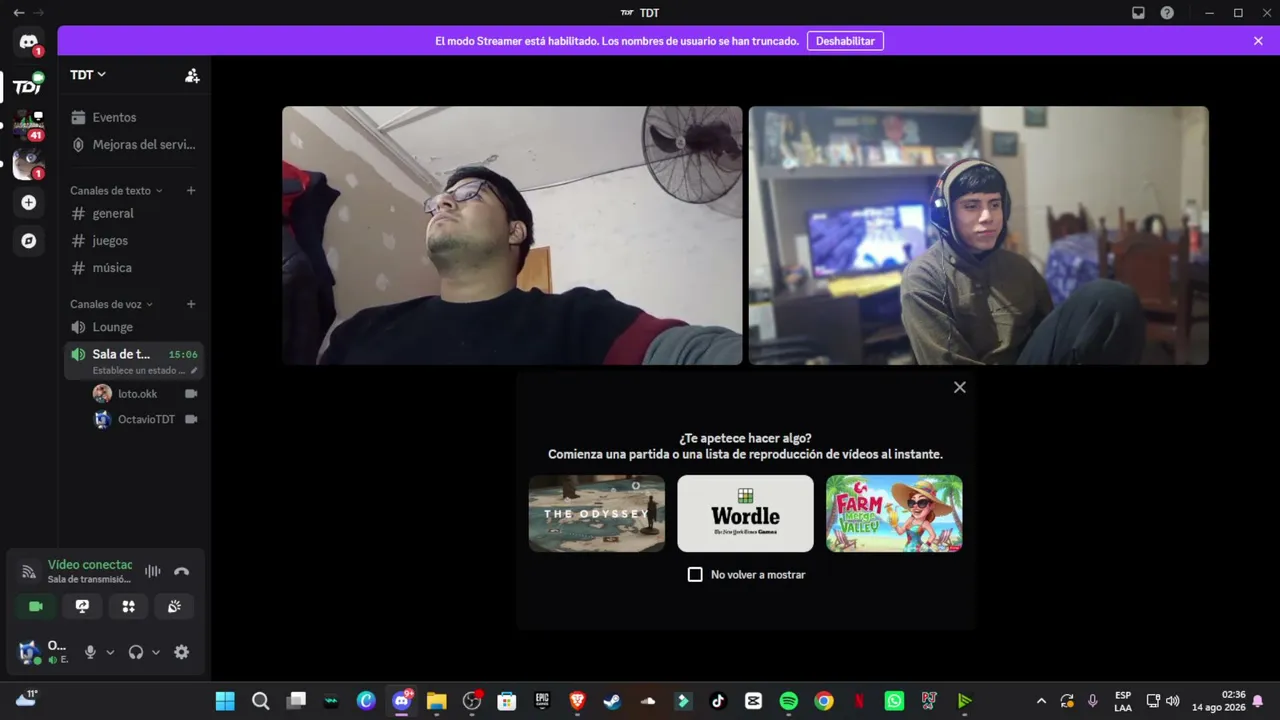Viewport: 1280px width, 720px height.
Task: Select loto.okk in the voice channel
Action: [146, 394]
